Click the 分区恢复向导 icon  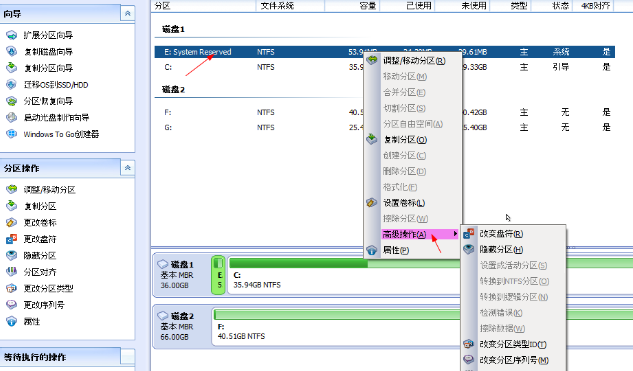pyautogui.click(x=12, y=101)
